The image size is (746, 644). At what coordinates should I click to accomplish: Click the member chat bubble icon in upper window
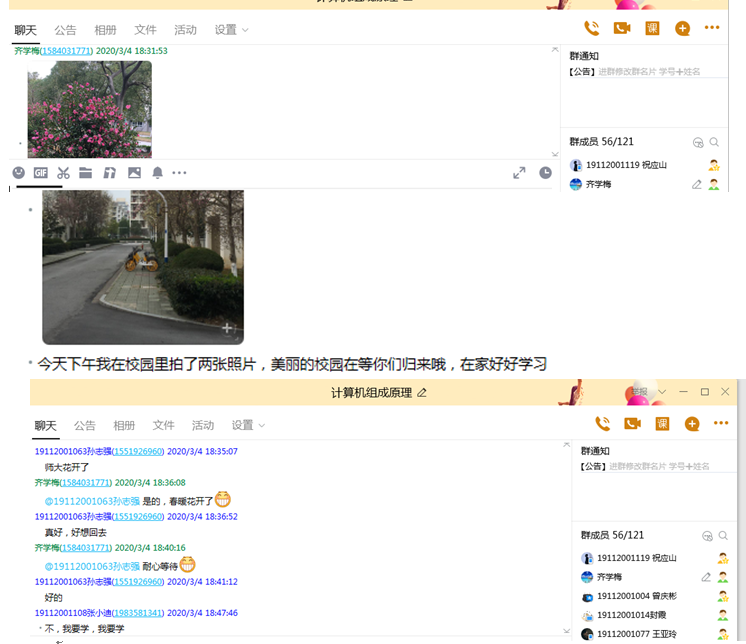tap(697, 142)
